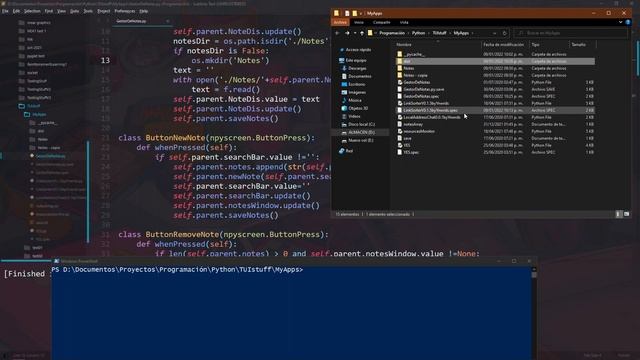Go up one folder level in Explorer
The width and height of the screenshot is (640, 360).
point(362,33)
